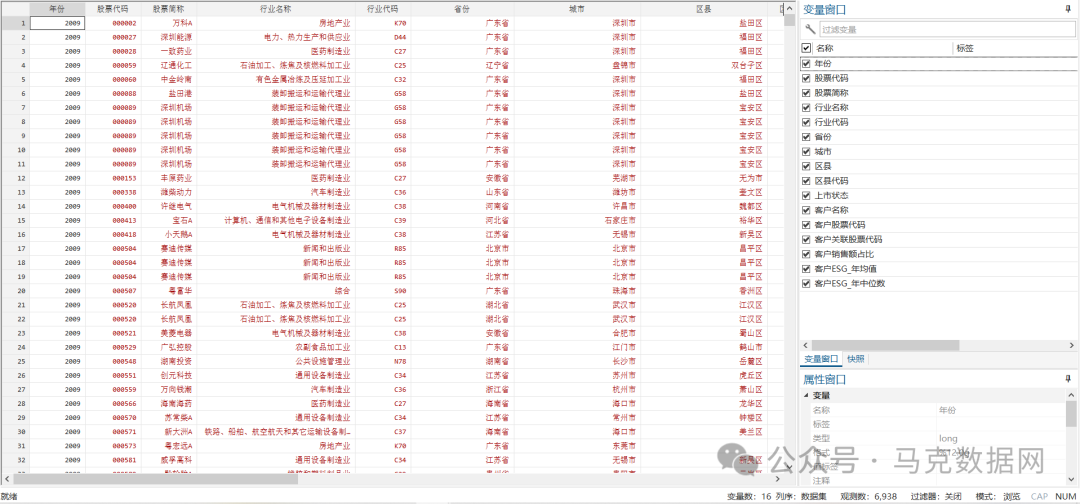Click the 过滤变量 filter input field
The height and width of the screenshot is (504, 1080).
pyautogui.click(x=946, y=30)
